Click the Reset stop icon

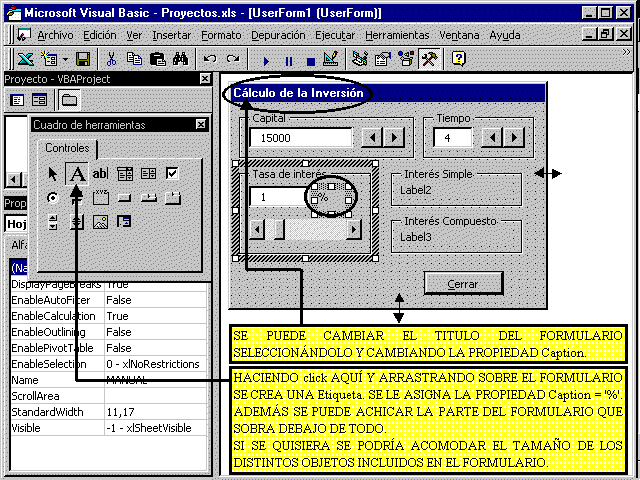point(311,61)
